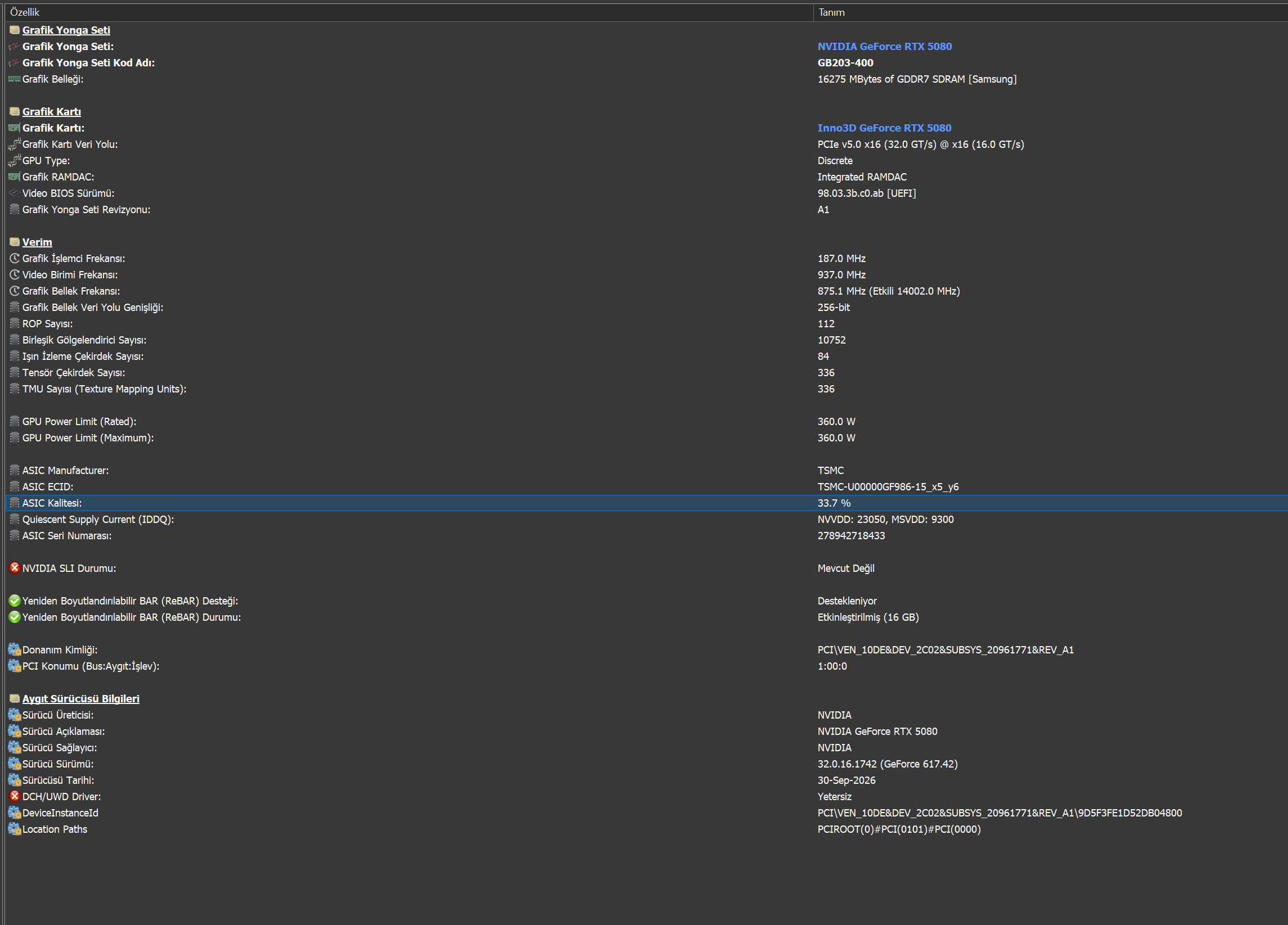Select the 98.03.3b.c0.ab [UEFI] value
1288x925 pixels.
click(x=867, y=193)
